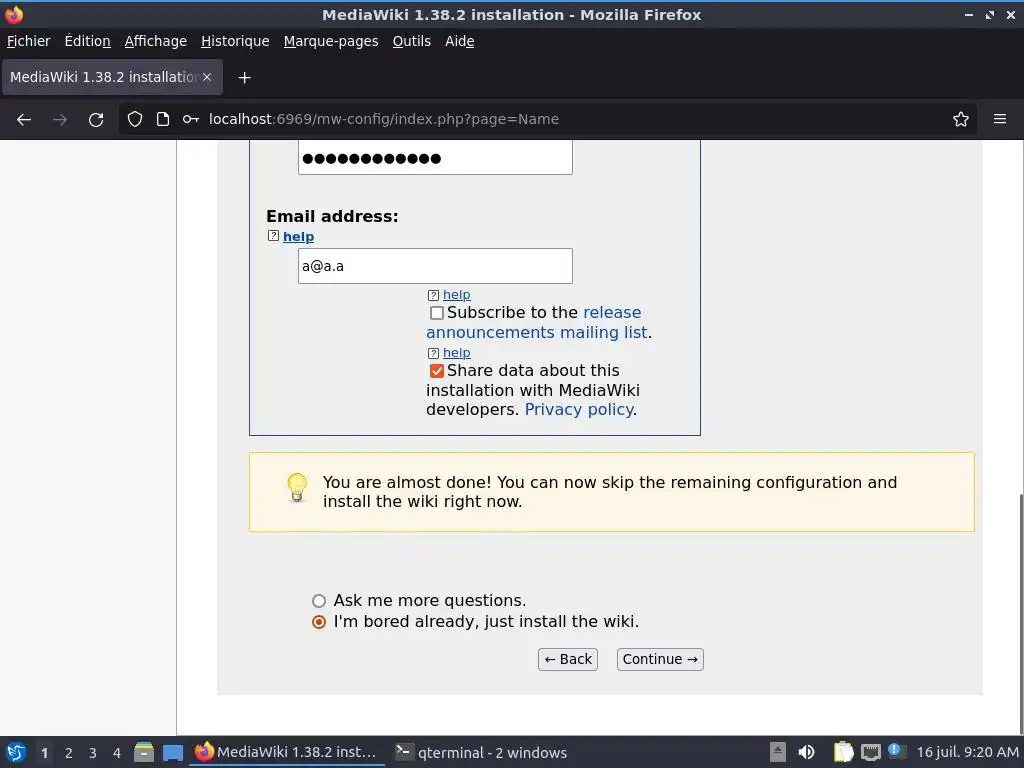Click the Email address input field
The image size is (1024, 768).
coord(435,266)
